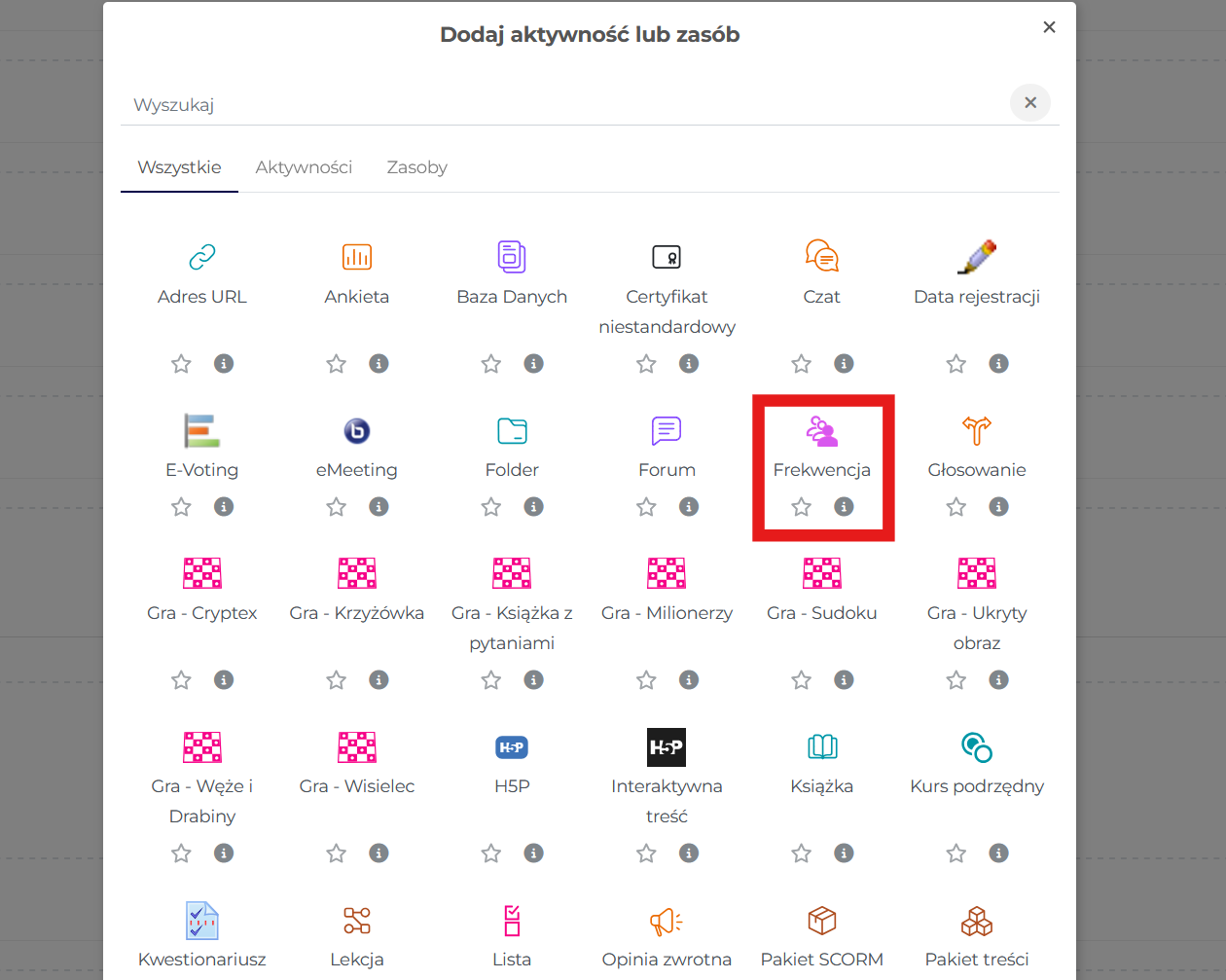Select the H5P activity icon
This screenshot has height=980, width=1226.
(x=511, y=747)
